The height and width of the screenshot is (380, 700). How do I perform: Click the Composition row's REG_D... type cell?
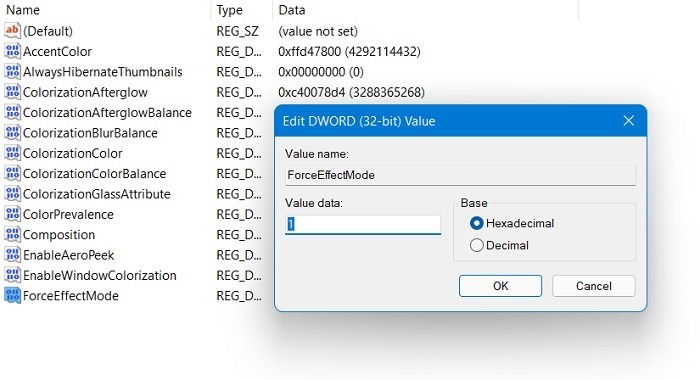(x=239, y=235)
